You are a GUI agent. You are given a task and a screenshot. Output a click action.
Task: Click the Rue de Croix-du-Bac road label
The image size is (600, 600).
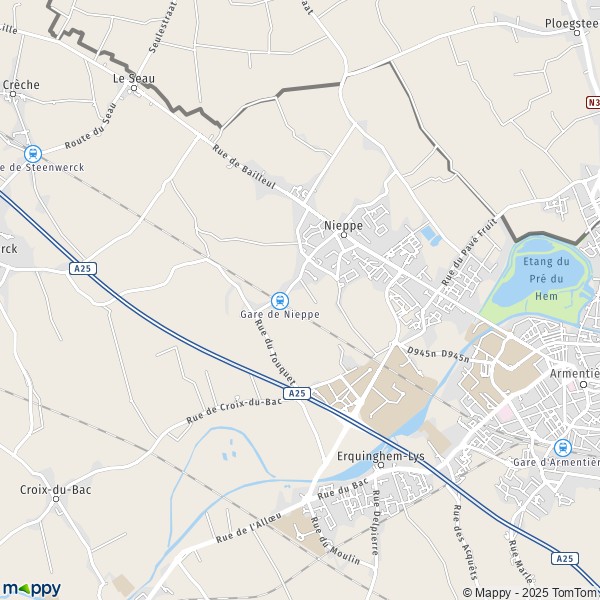(x=234, y=410)
